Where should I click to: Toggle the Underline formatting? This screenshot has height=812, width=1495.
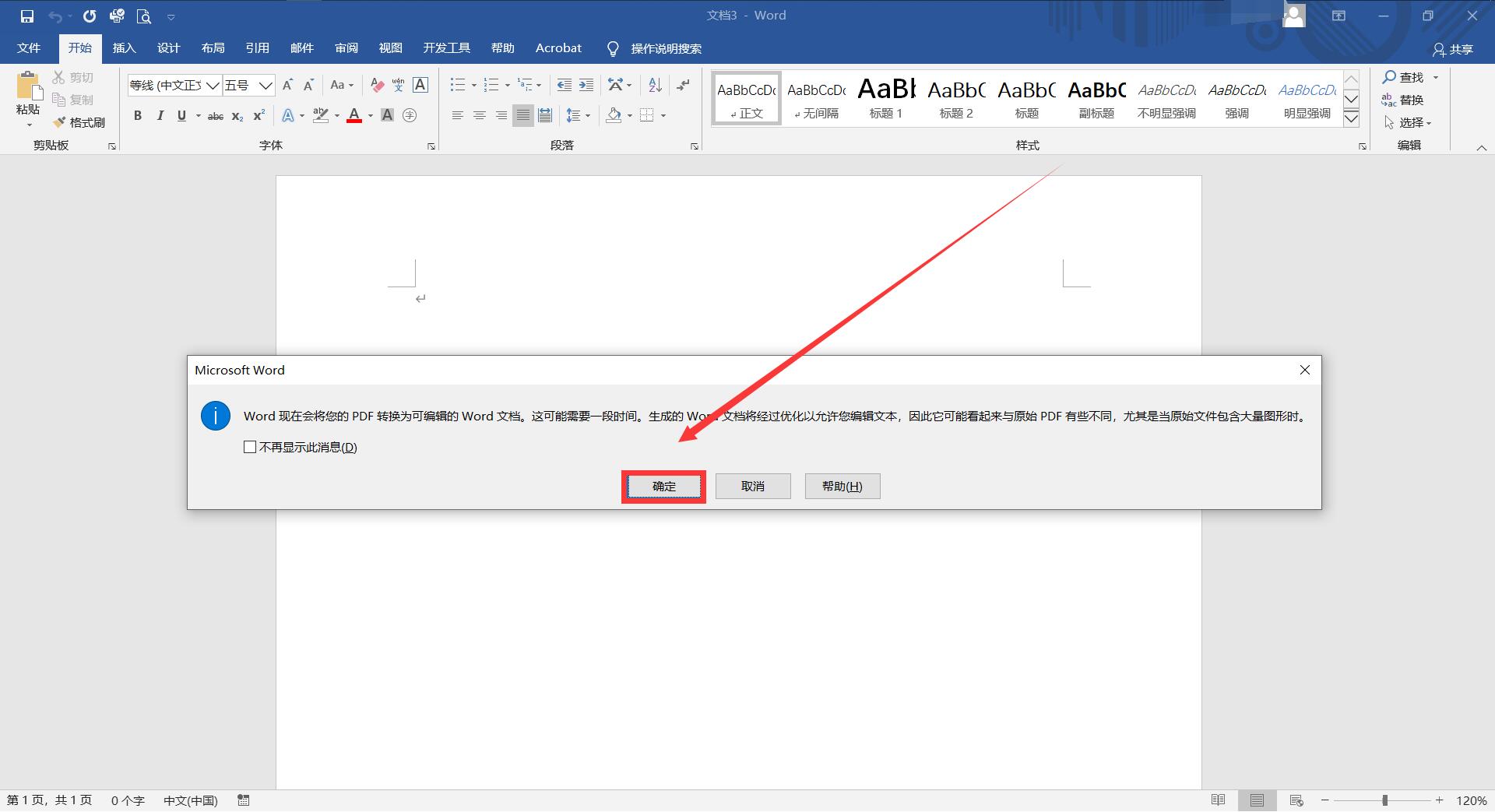pos(181,115)
